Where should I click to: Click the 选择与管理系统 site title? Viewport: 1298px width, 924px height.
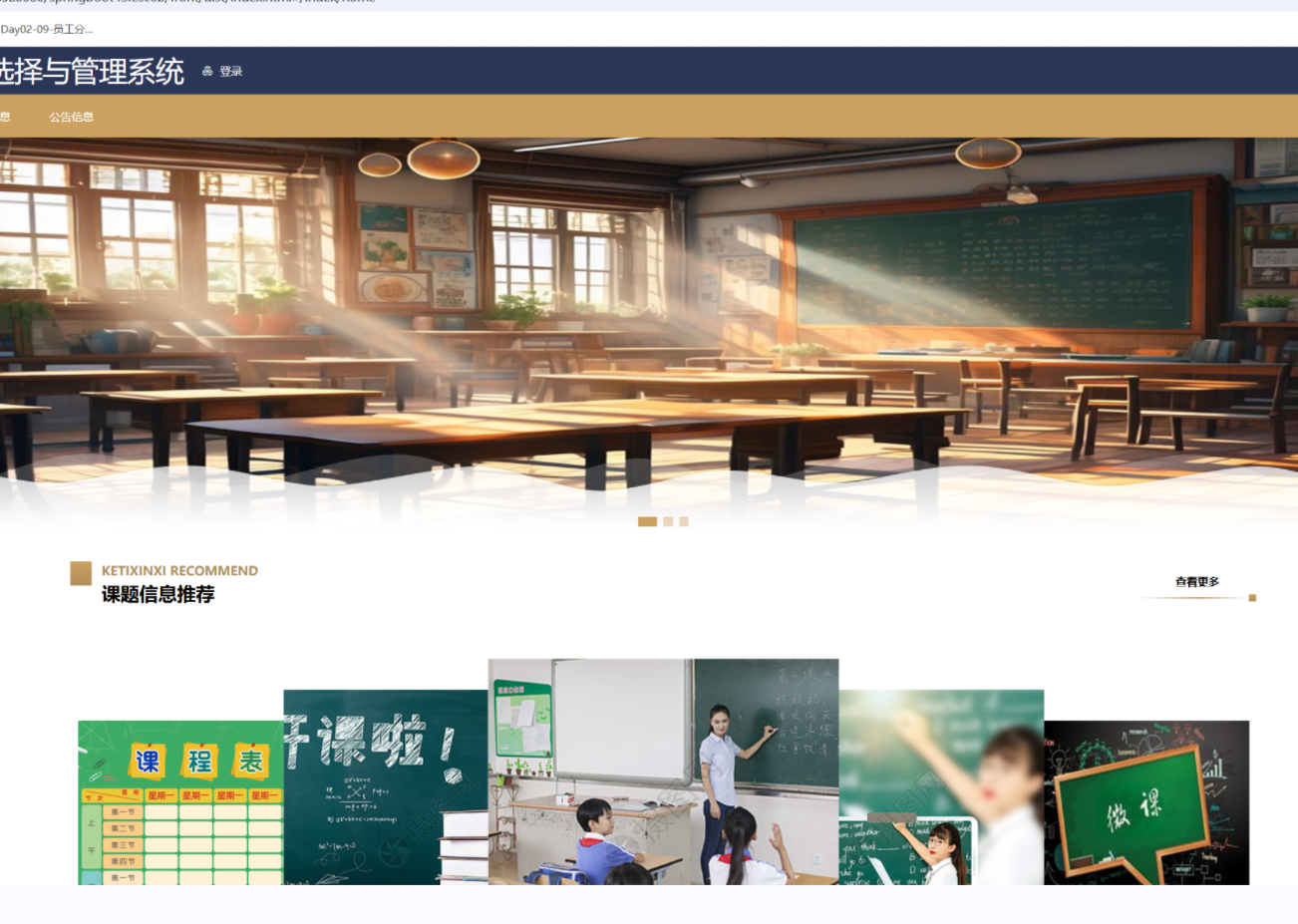pos(92,72)
